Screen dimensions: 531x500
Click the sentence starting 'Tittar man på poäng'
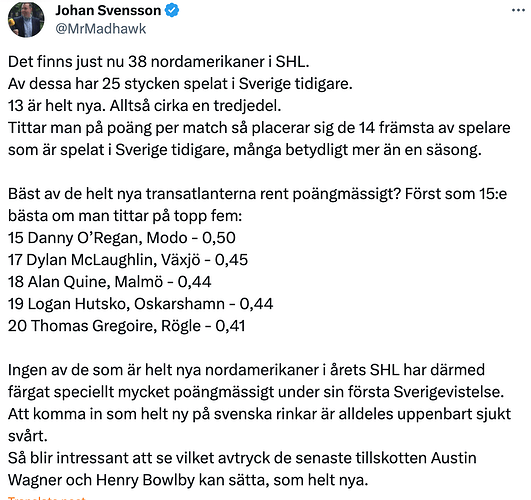click(259, 139)
